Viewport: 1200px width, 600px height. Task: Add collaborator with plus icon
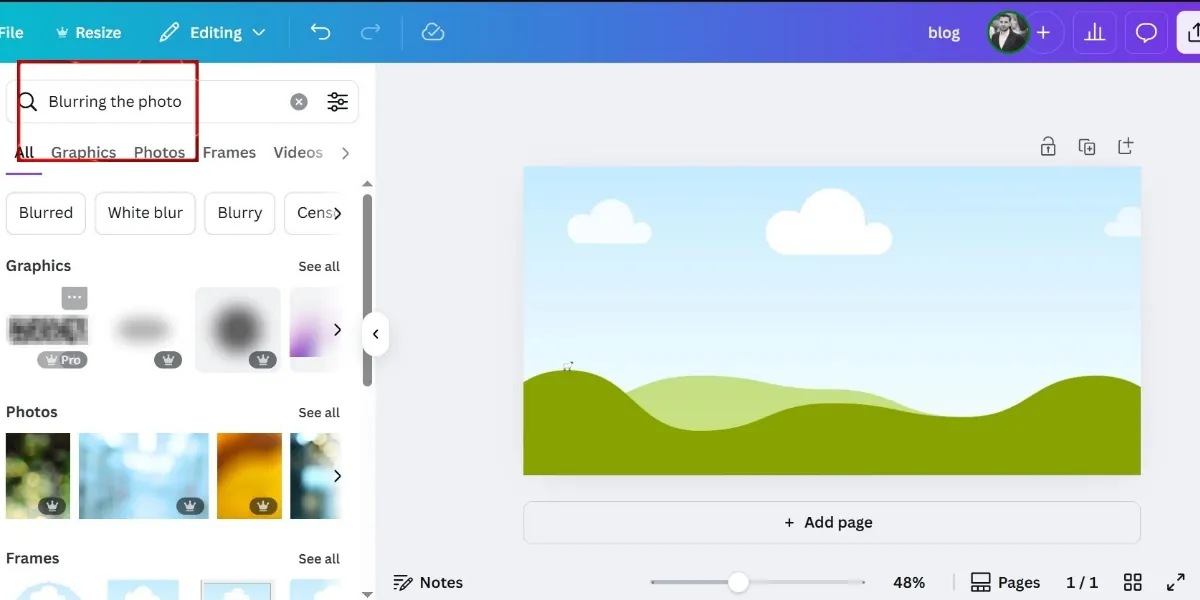[1043, 33]
